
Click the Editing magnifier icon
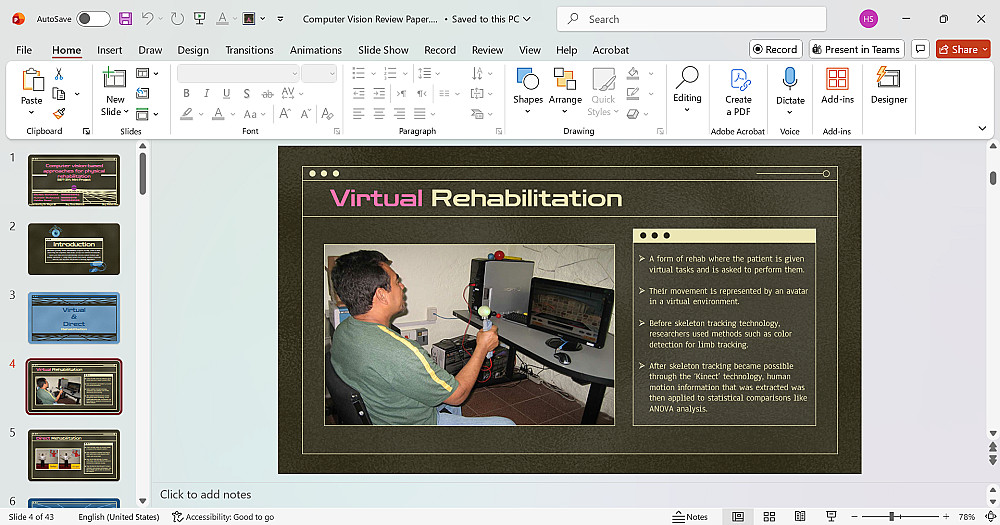[687, 78]
